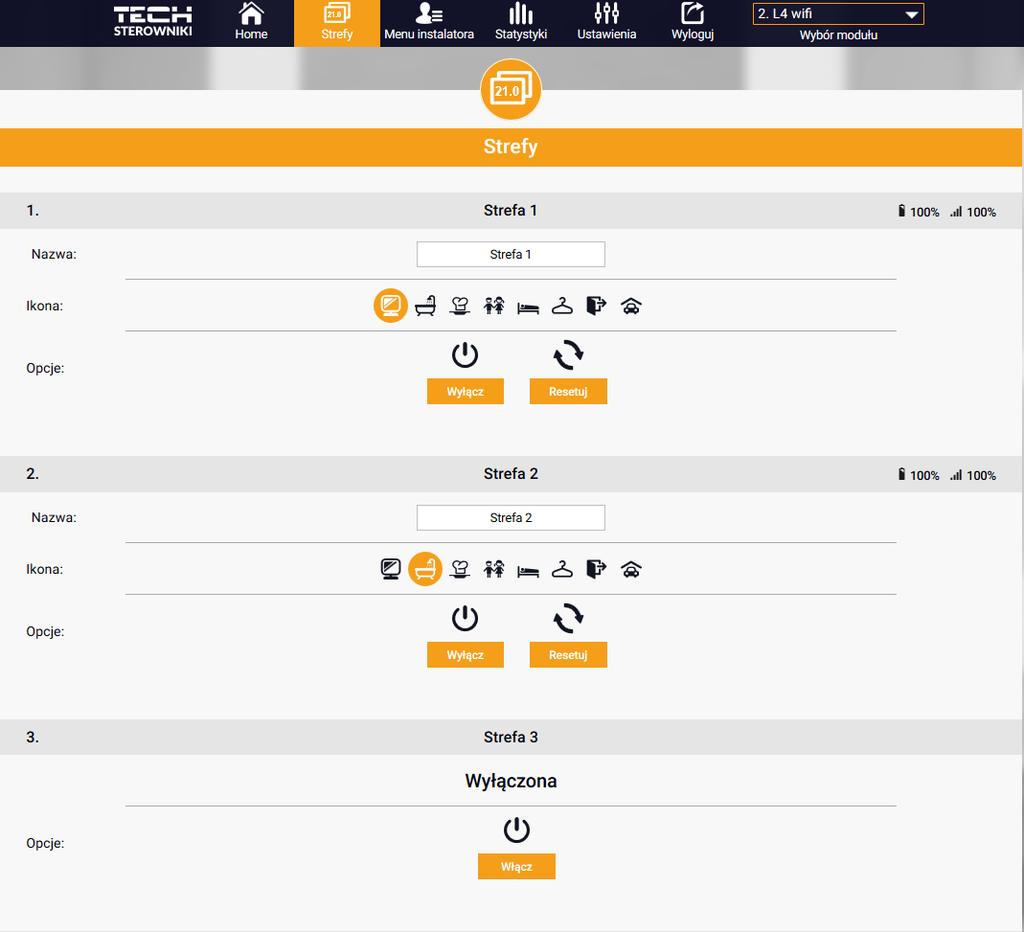
Task: Click the reset arrows icon in Strefa 1
Action: [568, 355]
